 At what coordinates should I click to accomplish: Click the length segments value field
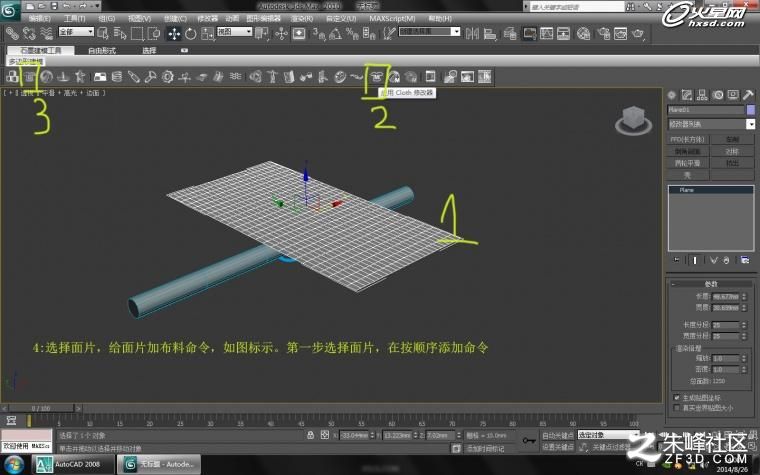pos(726,325)
